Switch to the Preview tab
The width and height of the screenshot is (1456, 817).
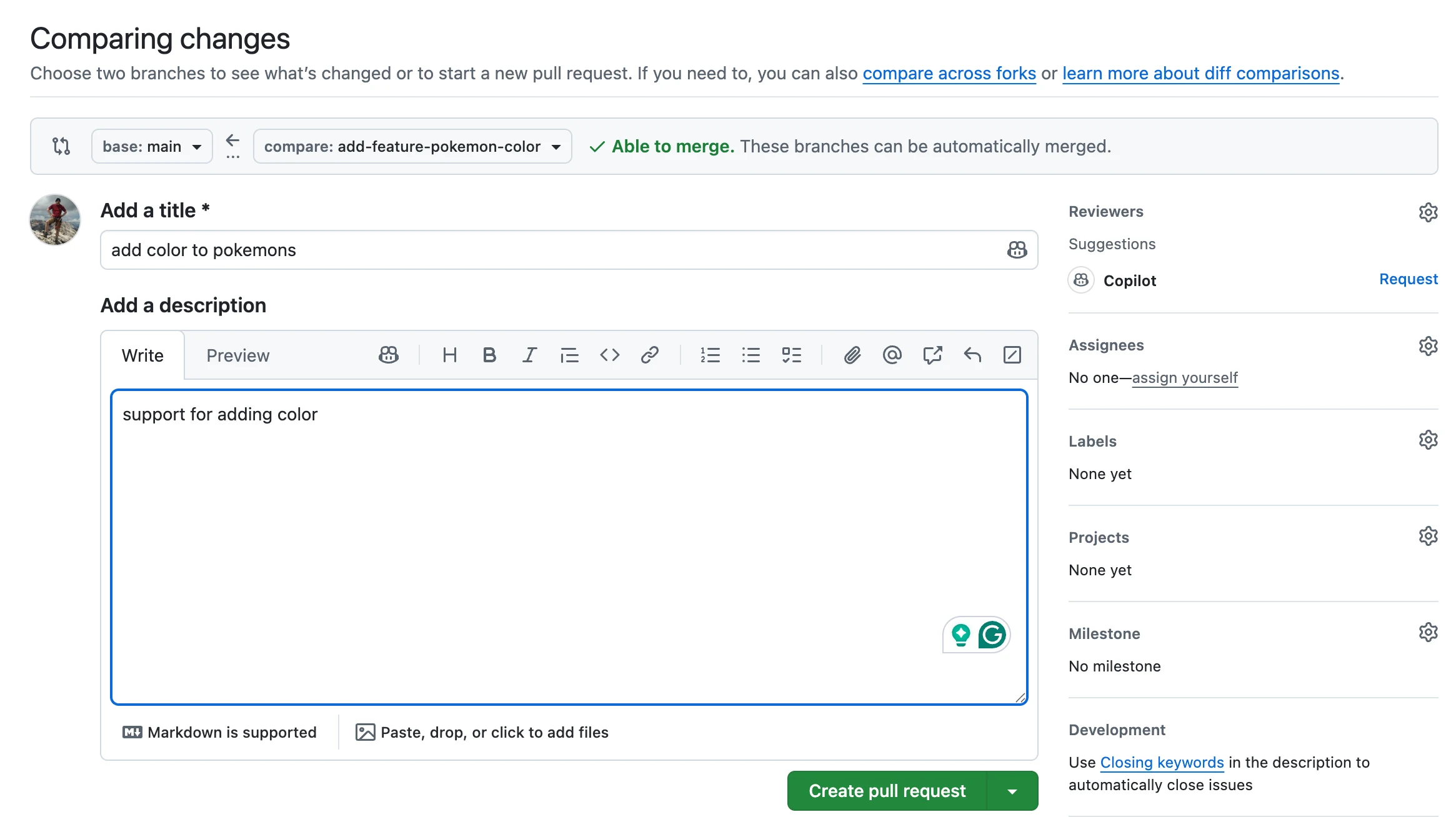tap(238, 355)
